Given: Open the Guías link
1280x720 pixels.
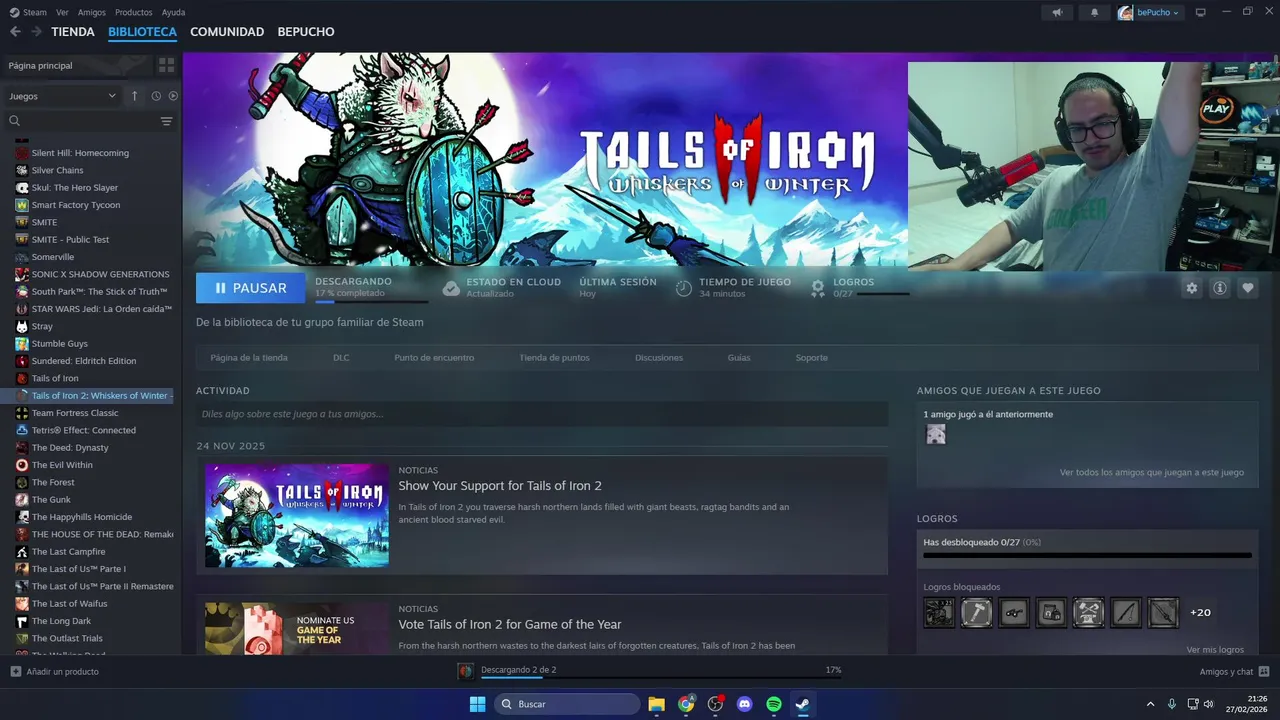Looking at the screenshot, I should click(739, 358).
